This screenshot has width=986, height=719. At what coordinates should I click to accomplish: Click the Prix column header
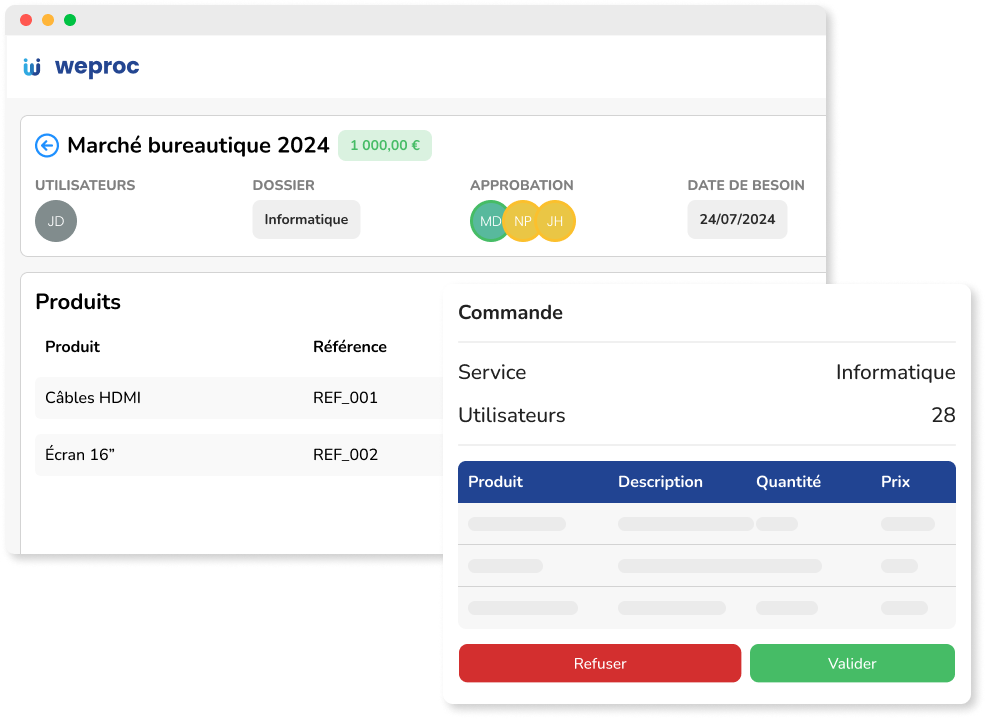895,482
